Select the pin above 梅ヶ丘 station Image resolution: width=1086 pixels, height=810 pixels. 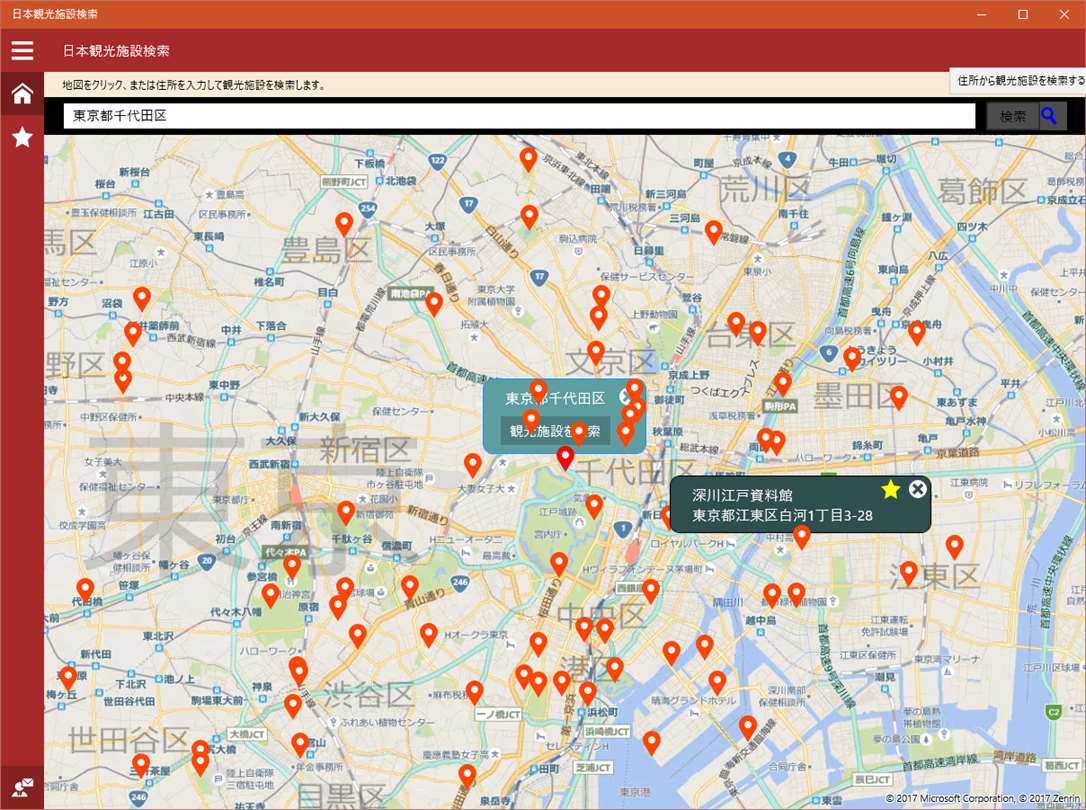(x=68, y=677)
